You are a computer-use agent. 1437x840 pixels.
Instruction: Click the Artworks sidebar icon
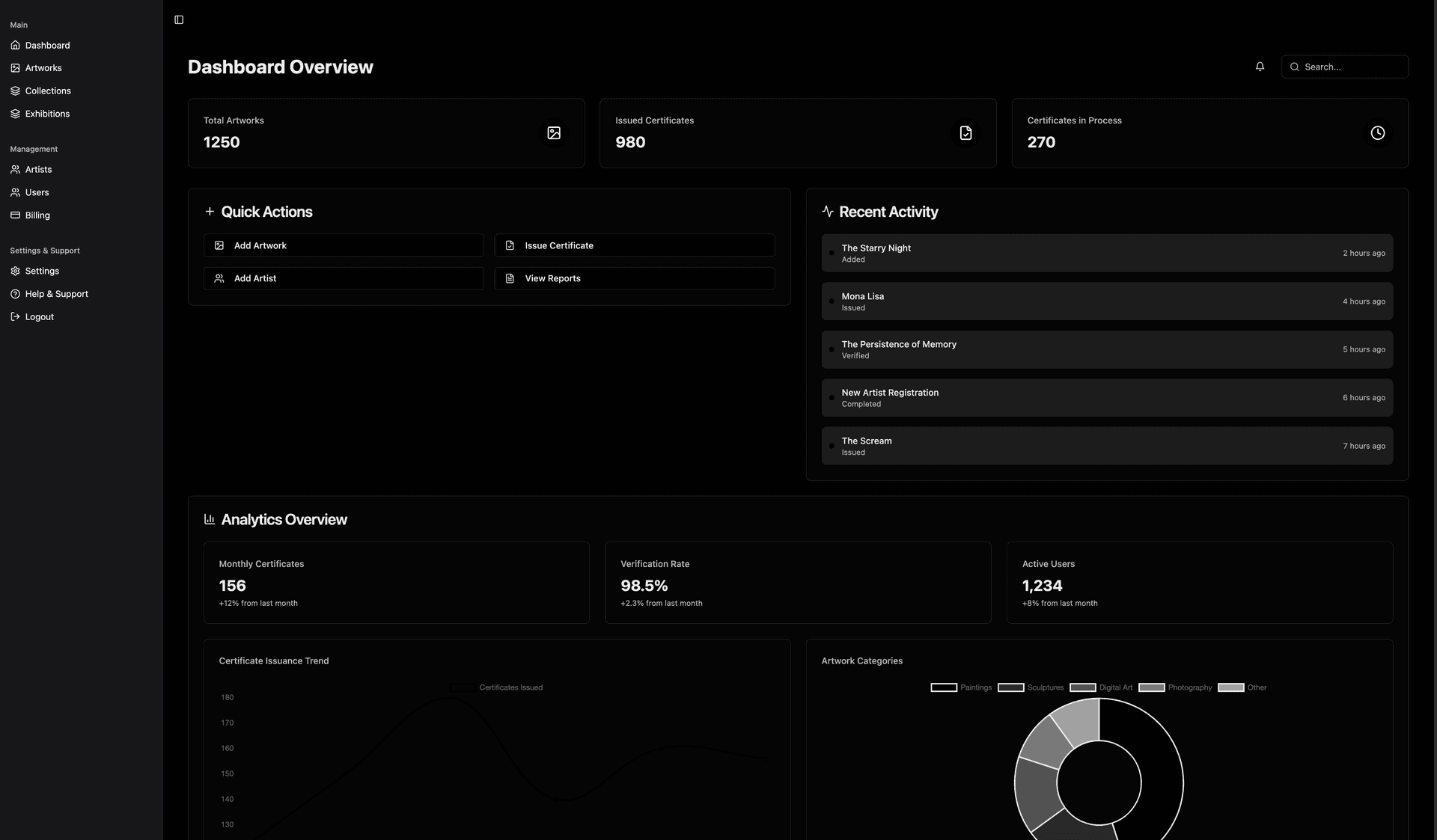[x=15, y=68]
